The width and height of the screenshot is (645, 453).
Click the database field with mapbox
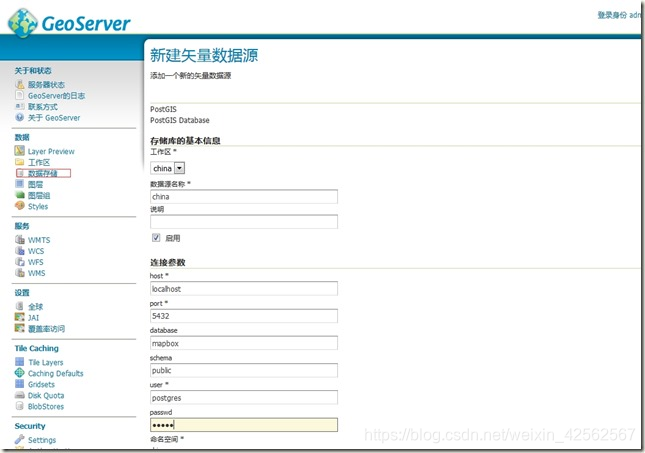(x=244, y=343)
